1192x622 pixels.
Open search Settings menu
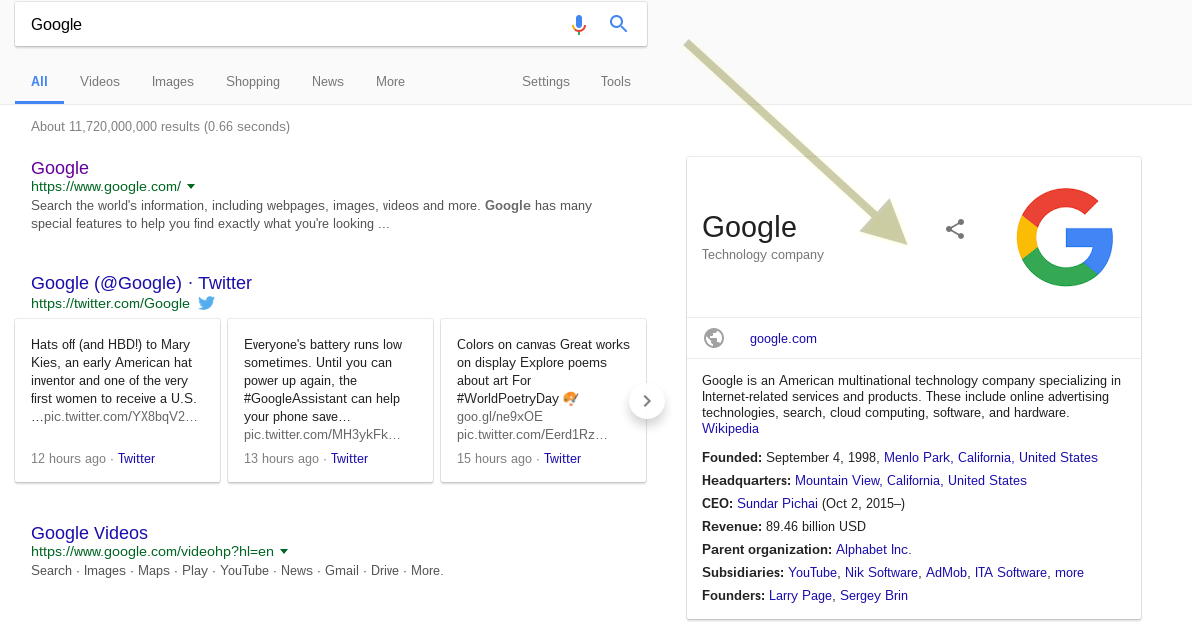[546, 82]
